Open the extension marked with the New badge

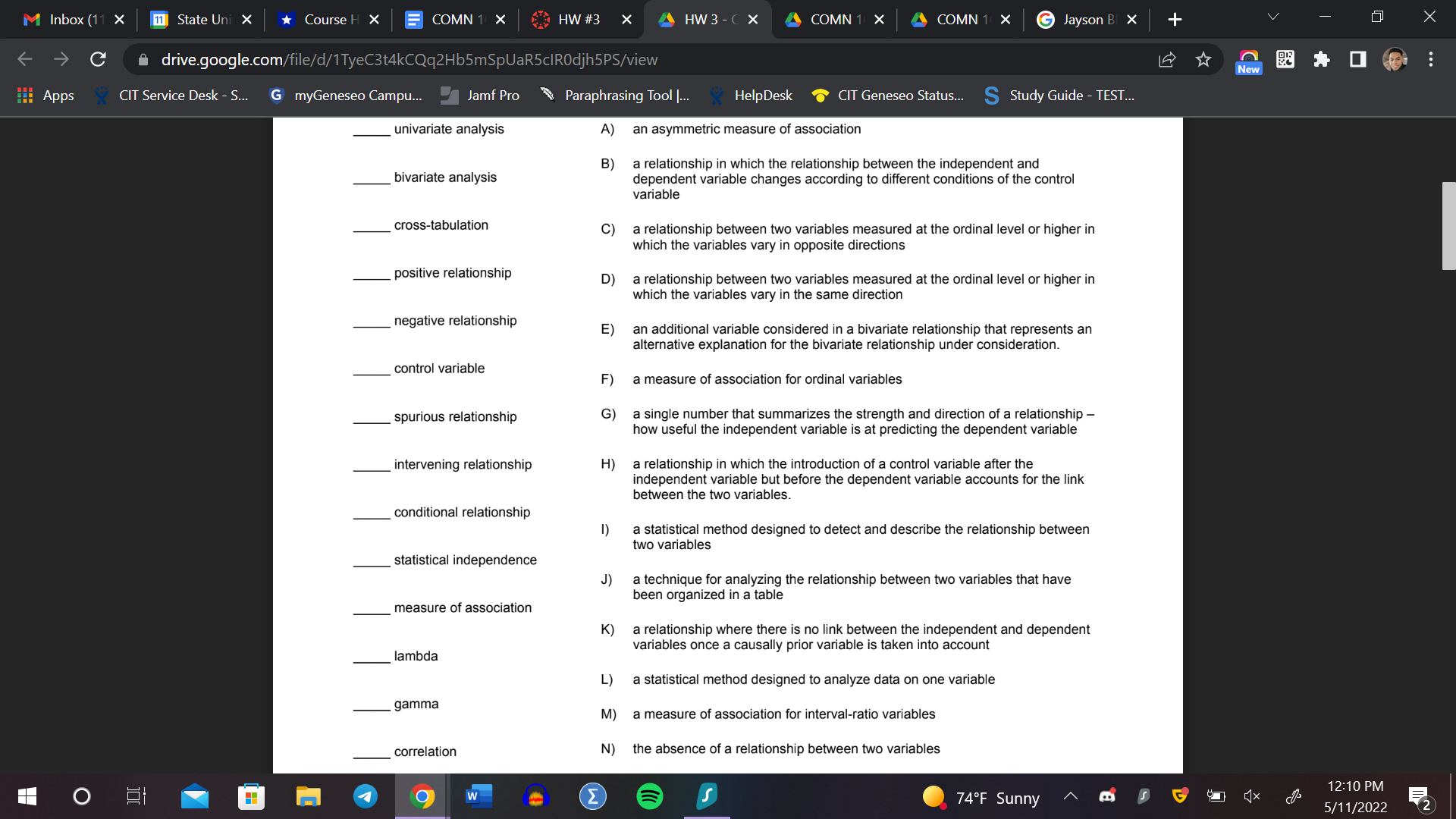[1248, 59]
